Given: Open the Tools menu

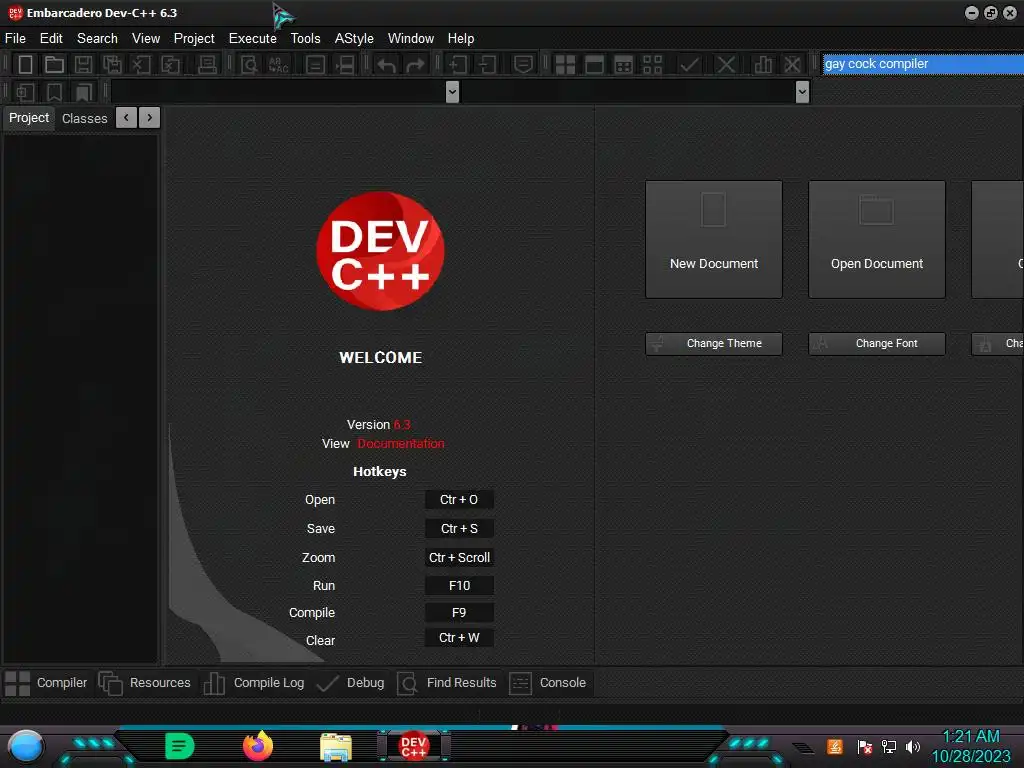Looking at the screenshot, I should point(305,39).
